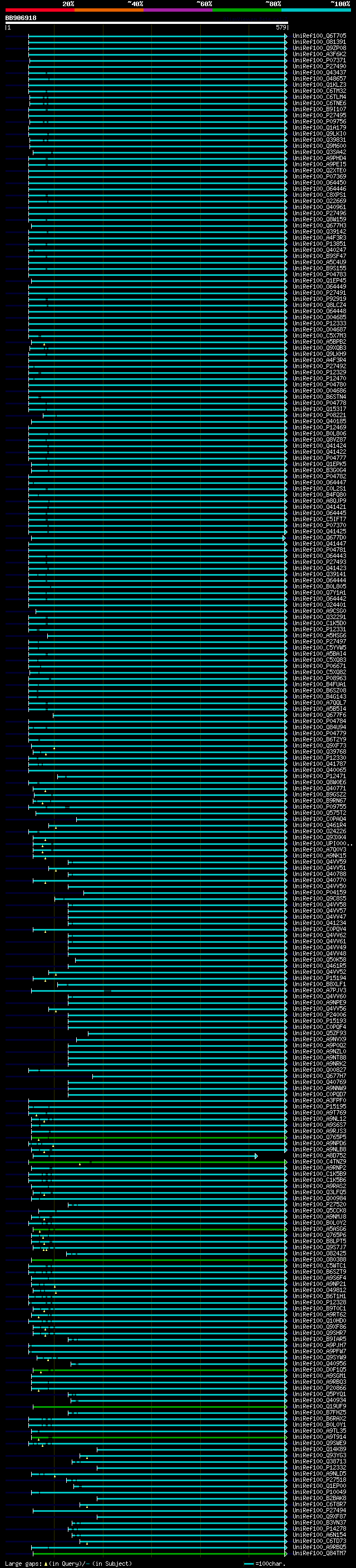This screenshot has width=356, height=1568.
Task: Select label UniRef100_B9I107
Action: (319, 110)
